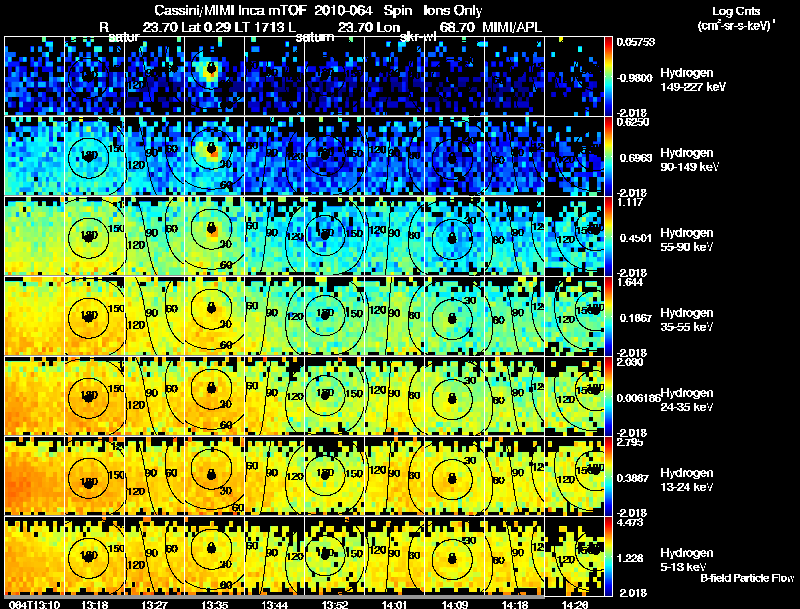Click the '0.6963' color scale value
This screenshot has height=609, width=800.
pyautogui.click(x=636, y=158)
